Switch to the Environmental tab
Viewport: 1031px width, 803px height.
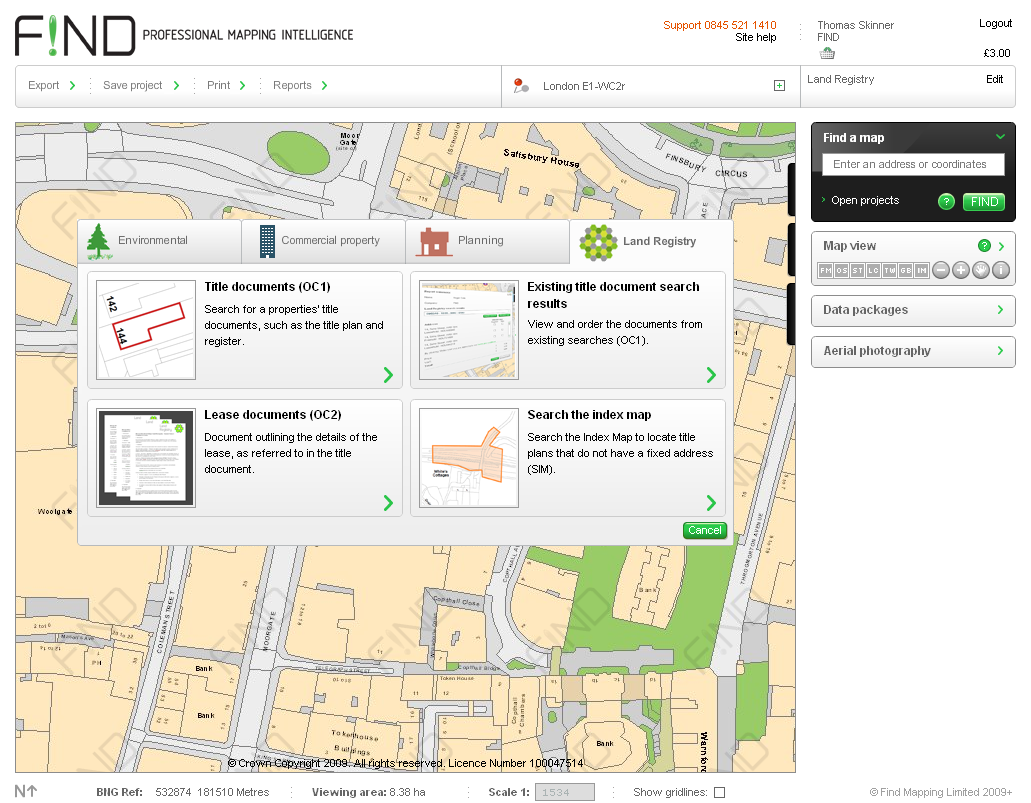[158, 241]
